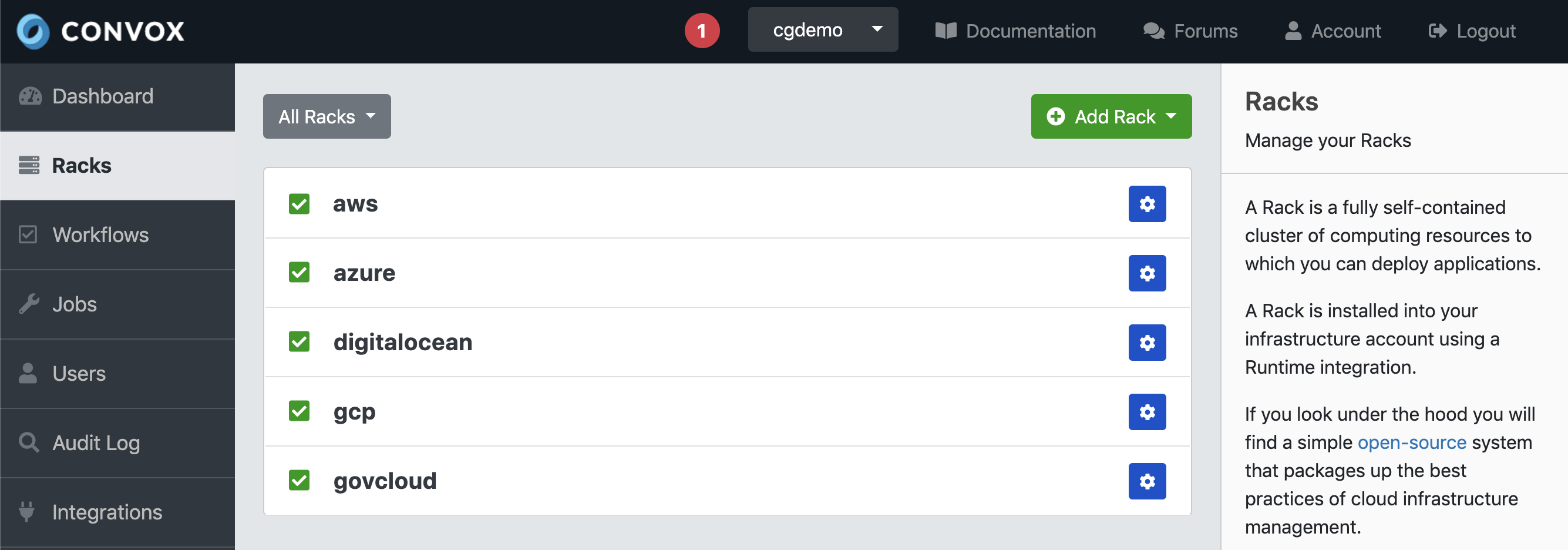The image size is (1568, 550).
Task: Open settings gear for gcp rack
Action: 1147,412
